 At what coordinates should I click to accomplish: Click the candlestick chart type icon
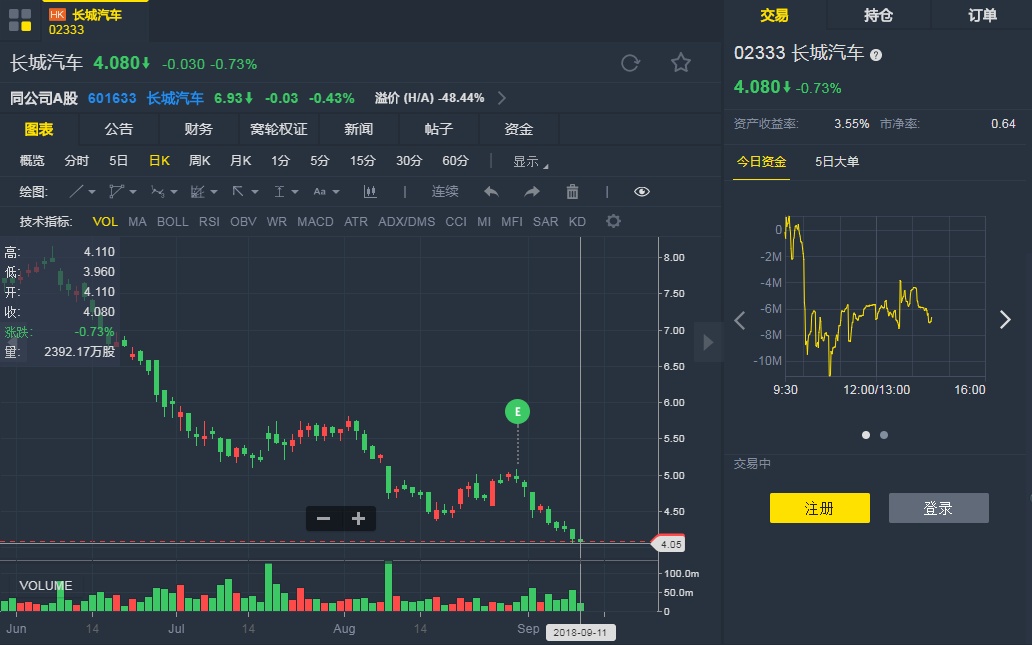[x=370, y=192]
